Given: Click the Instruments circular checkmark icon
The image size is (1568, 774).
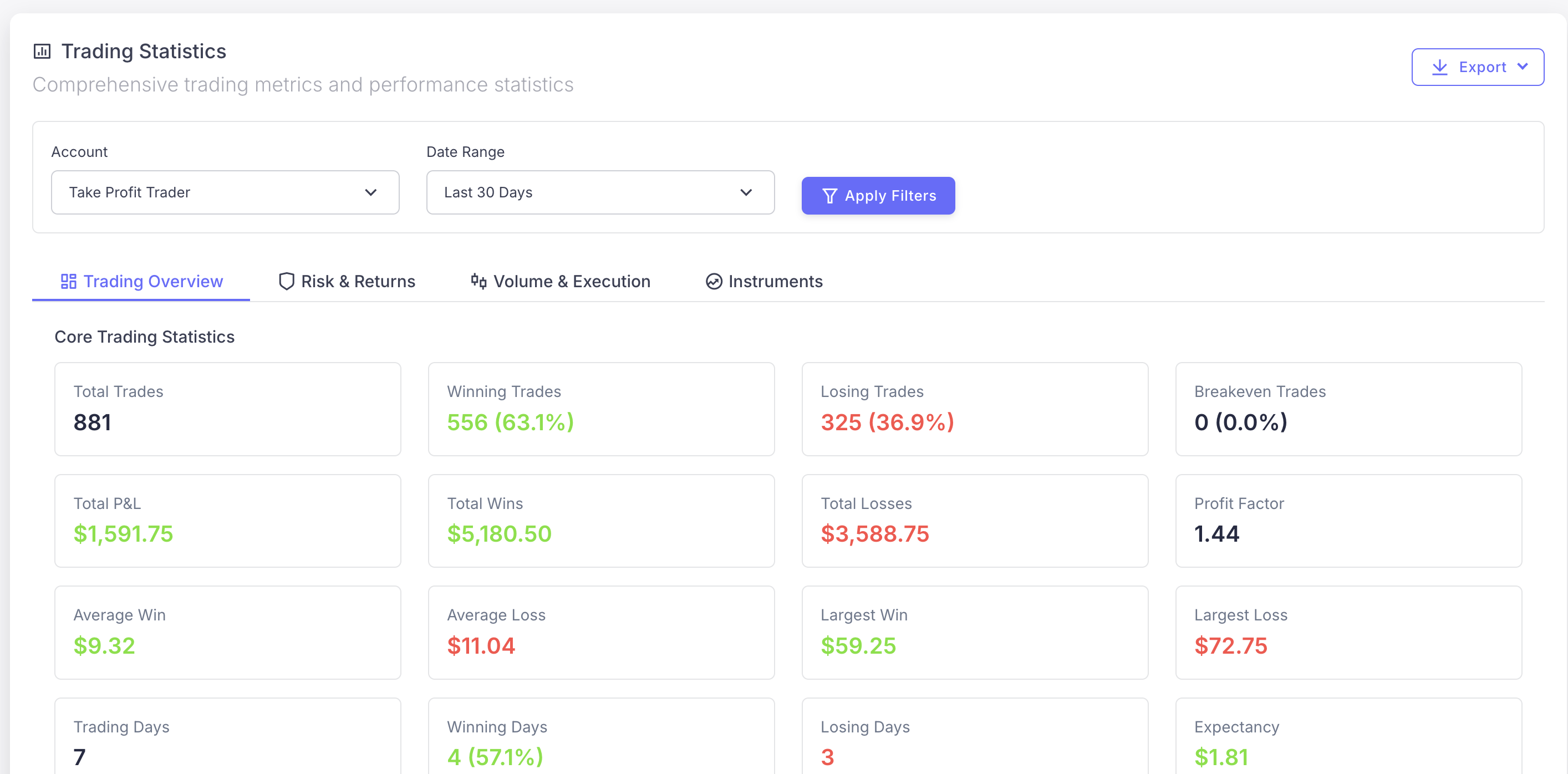Looking at the screenshot, I should [x=714, y=281].
